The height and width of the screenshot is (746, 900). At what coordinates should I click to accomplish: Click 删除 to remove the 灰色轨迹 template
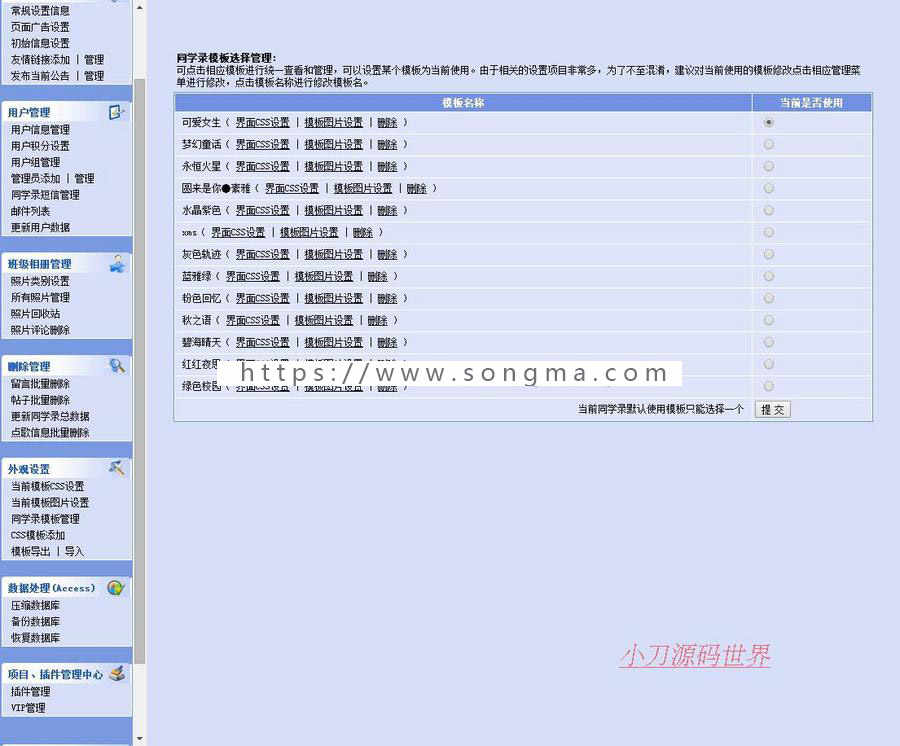tap(388, 254)
